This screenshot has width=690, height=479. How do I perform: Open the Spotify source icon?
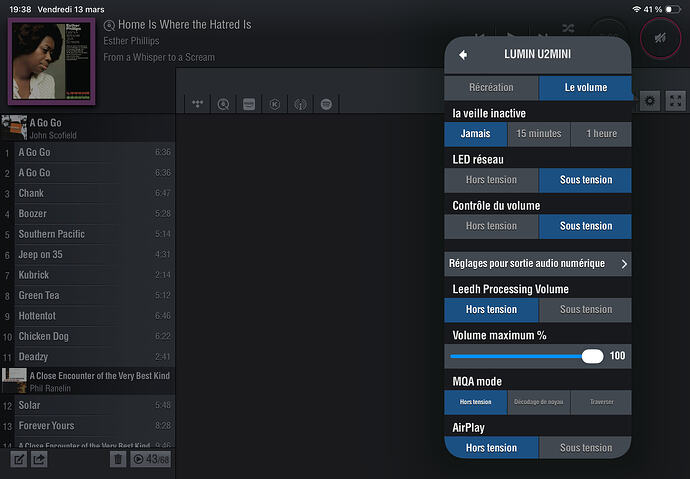click(x=326, y=104)
